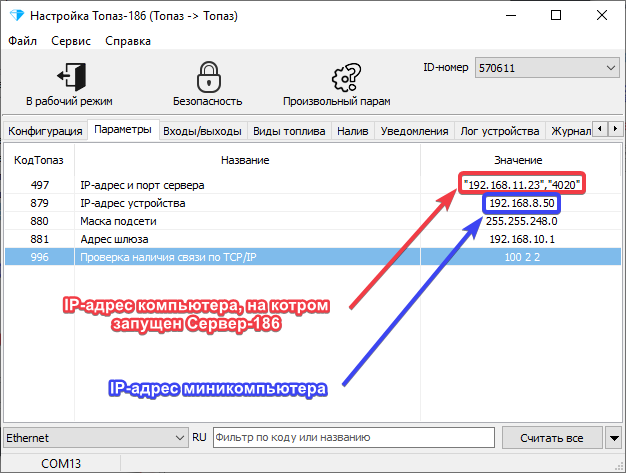Click the value 192.168.10.1
The width and height of the screenshot is (626, 473).
[x=522, y=239]
